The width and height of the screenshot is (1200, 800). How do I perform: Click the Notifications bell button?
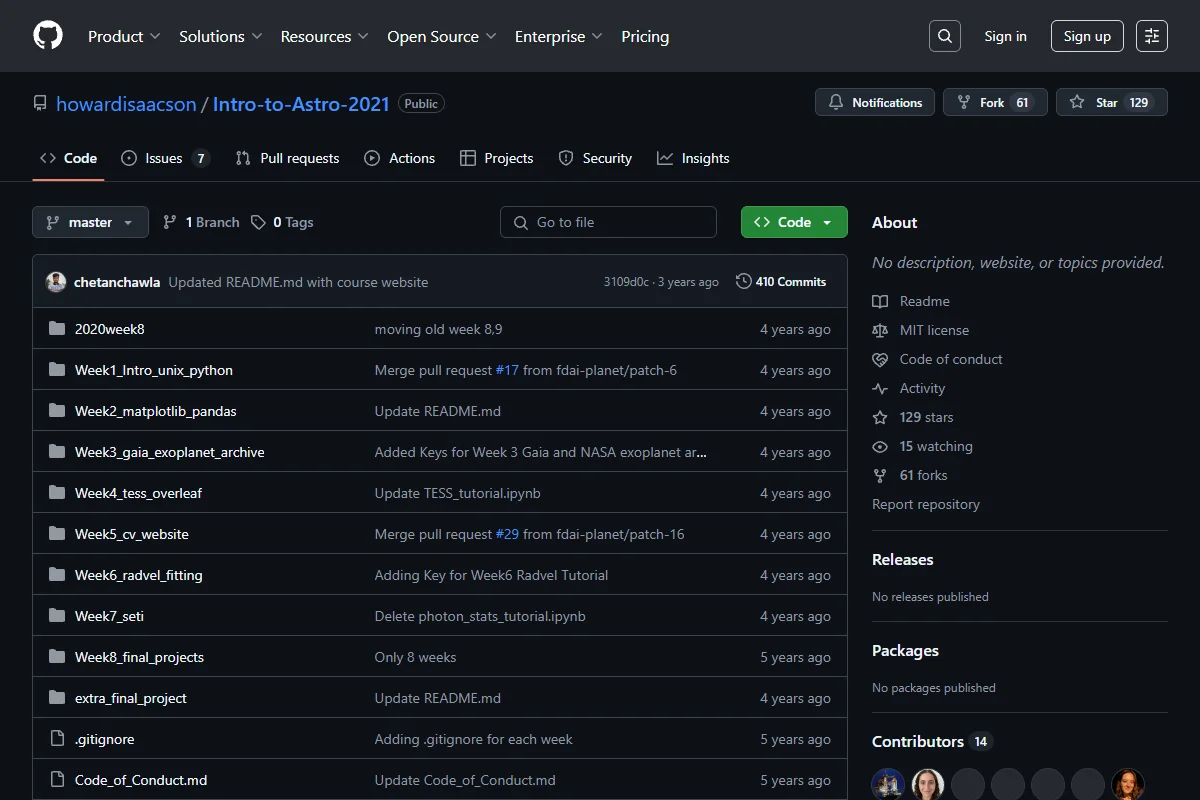pyautogui.click(x=875, y=102)
